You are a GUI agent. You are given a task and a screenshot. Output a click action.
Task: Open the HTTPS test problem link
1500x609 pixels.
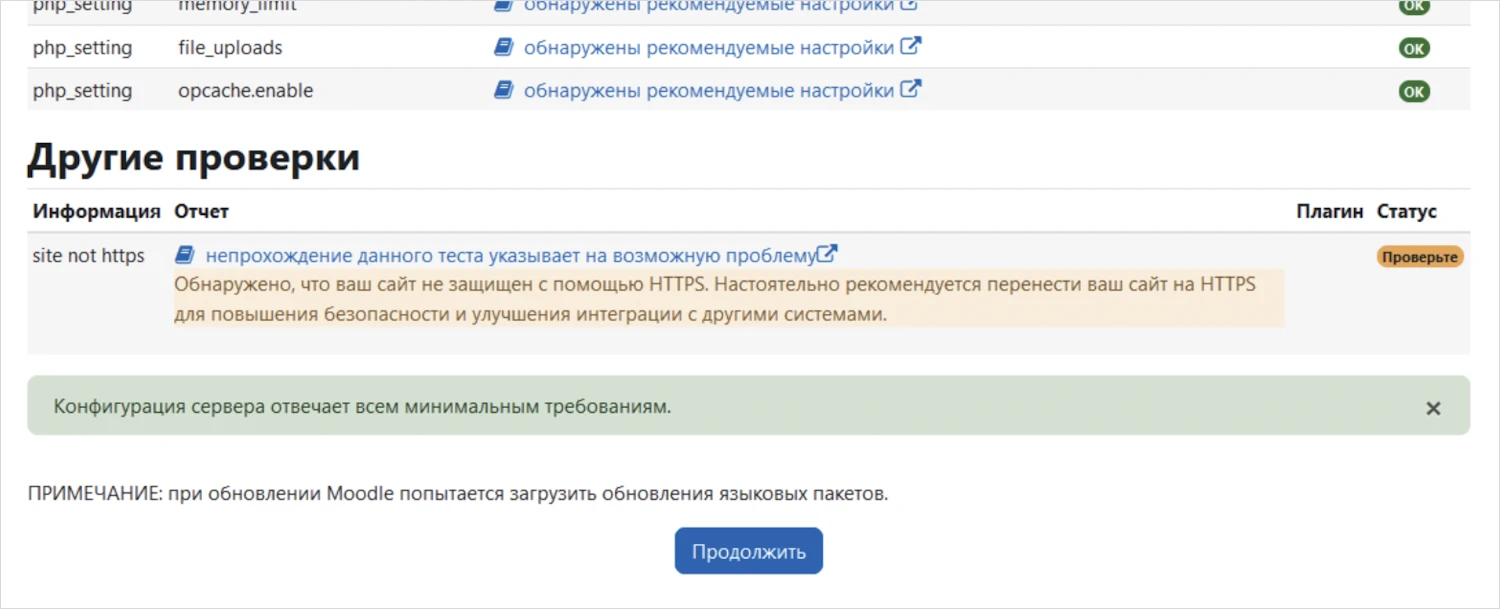click(x=510, y=255)
